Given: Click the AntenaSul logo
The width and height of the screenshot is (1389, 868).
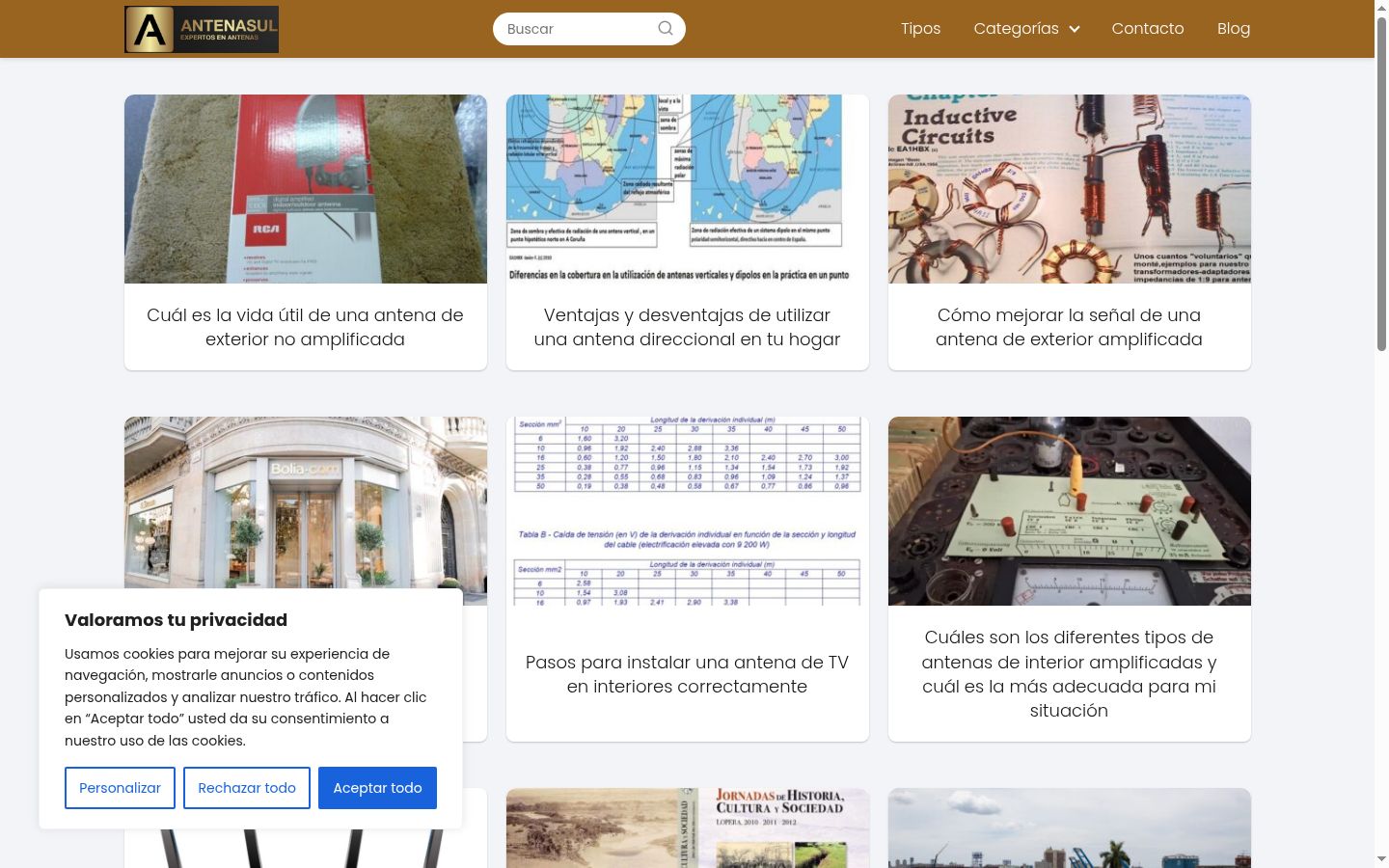Looking at the screenshot, I should coord(202,29).
